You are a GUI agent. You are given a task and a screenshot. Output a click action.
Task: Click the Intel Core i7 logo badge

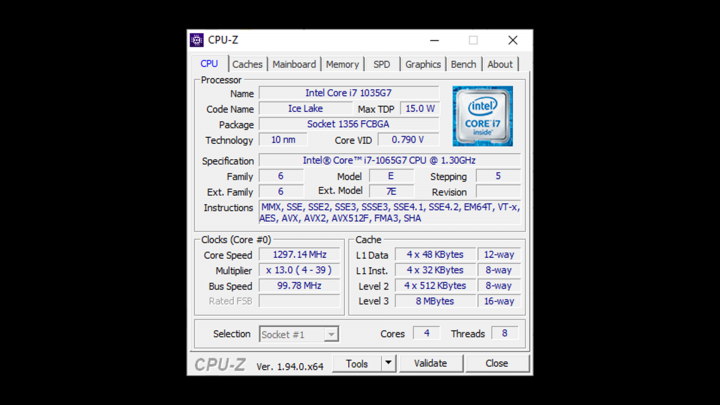click(482, 116)
